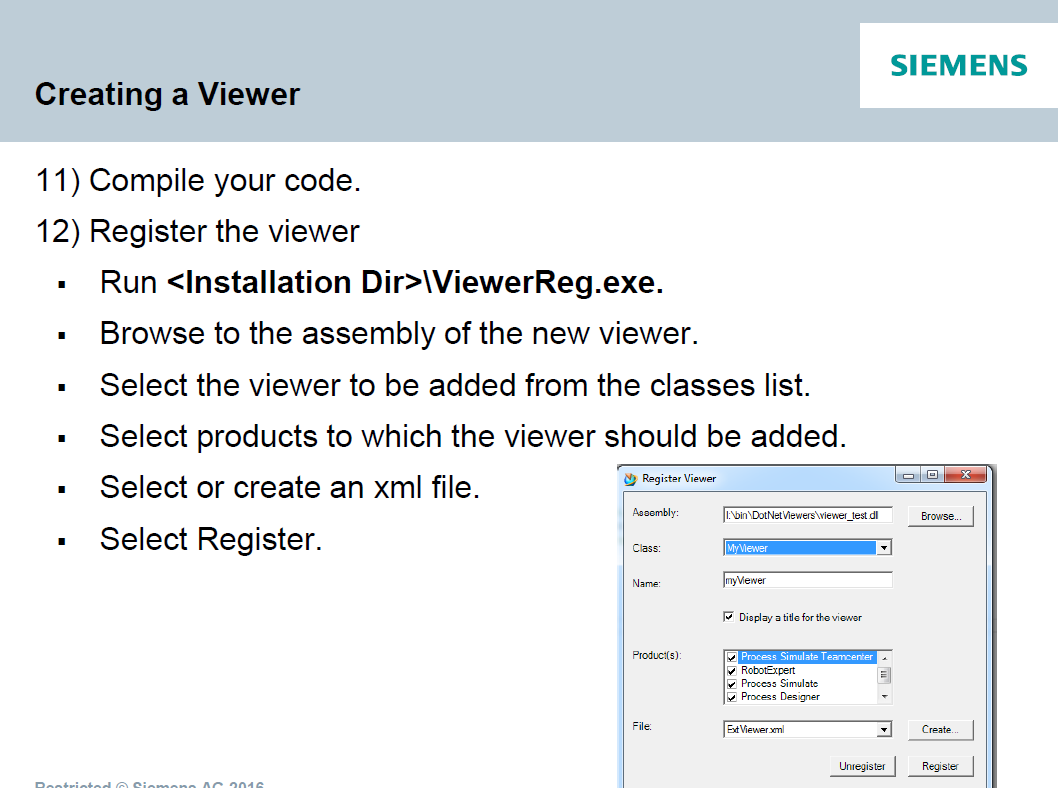Uncheck 'Display a title for the viewer'
Screen dimensions: 1058x788
(728, 617)
